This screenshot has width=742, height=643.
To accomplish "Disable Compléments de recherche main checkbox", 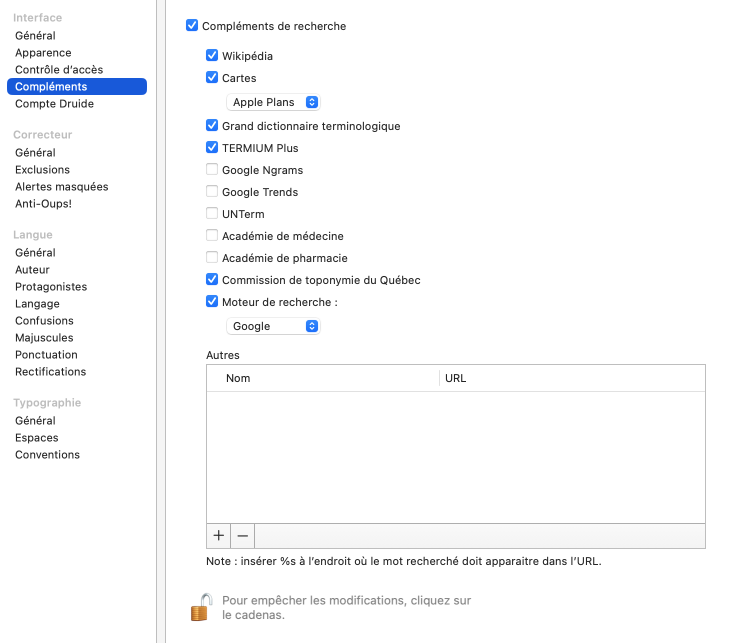I will click(192, 26).
